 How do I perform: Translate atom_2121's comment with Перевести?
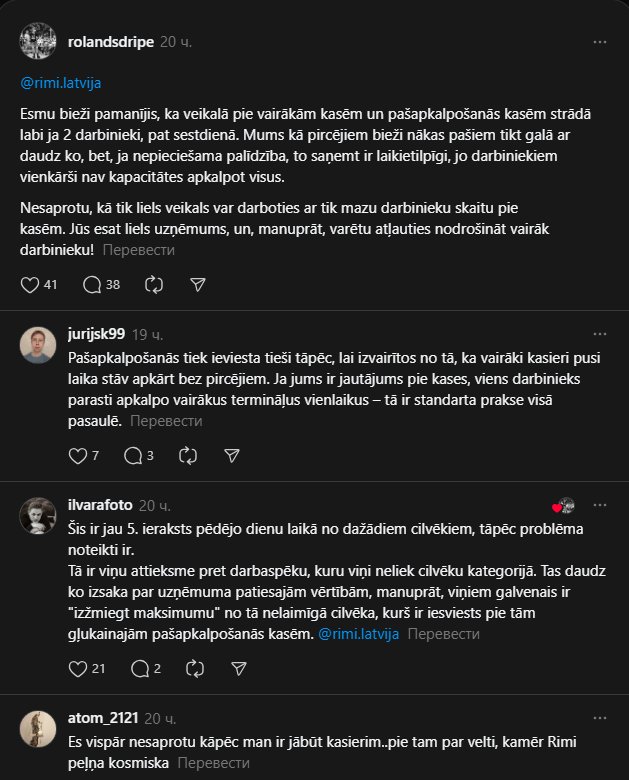213,762
